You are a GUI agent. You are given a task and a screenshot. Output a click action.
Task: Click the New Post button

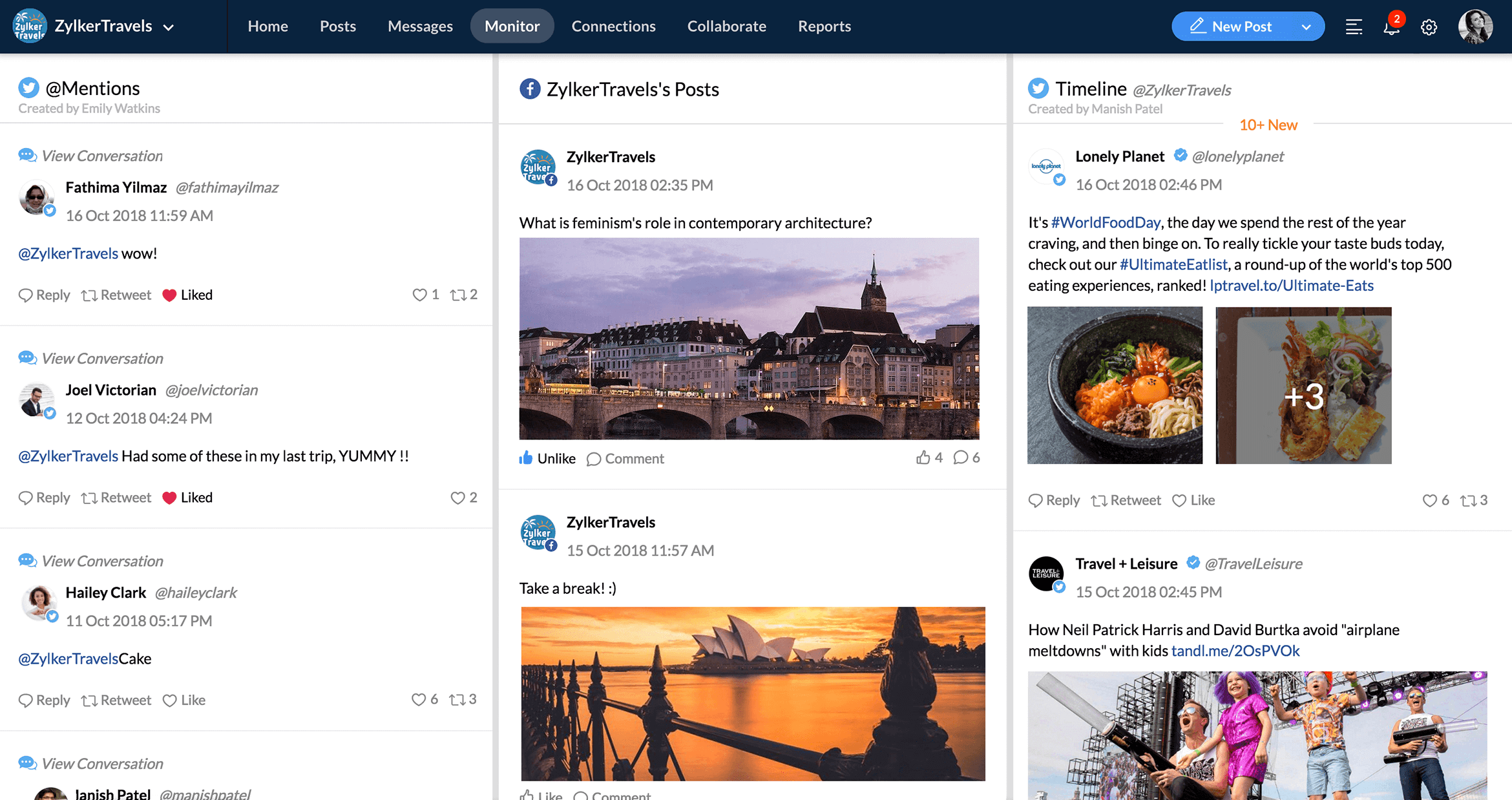click(1232, 26)
